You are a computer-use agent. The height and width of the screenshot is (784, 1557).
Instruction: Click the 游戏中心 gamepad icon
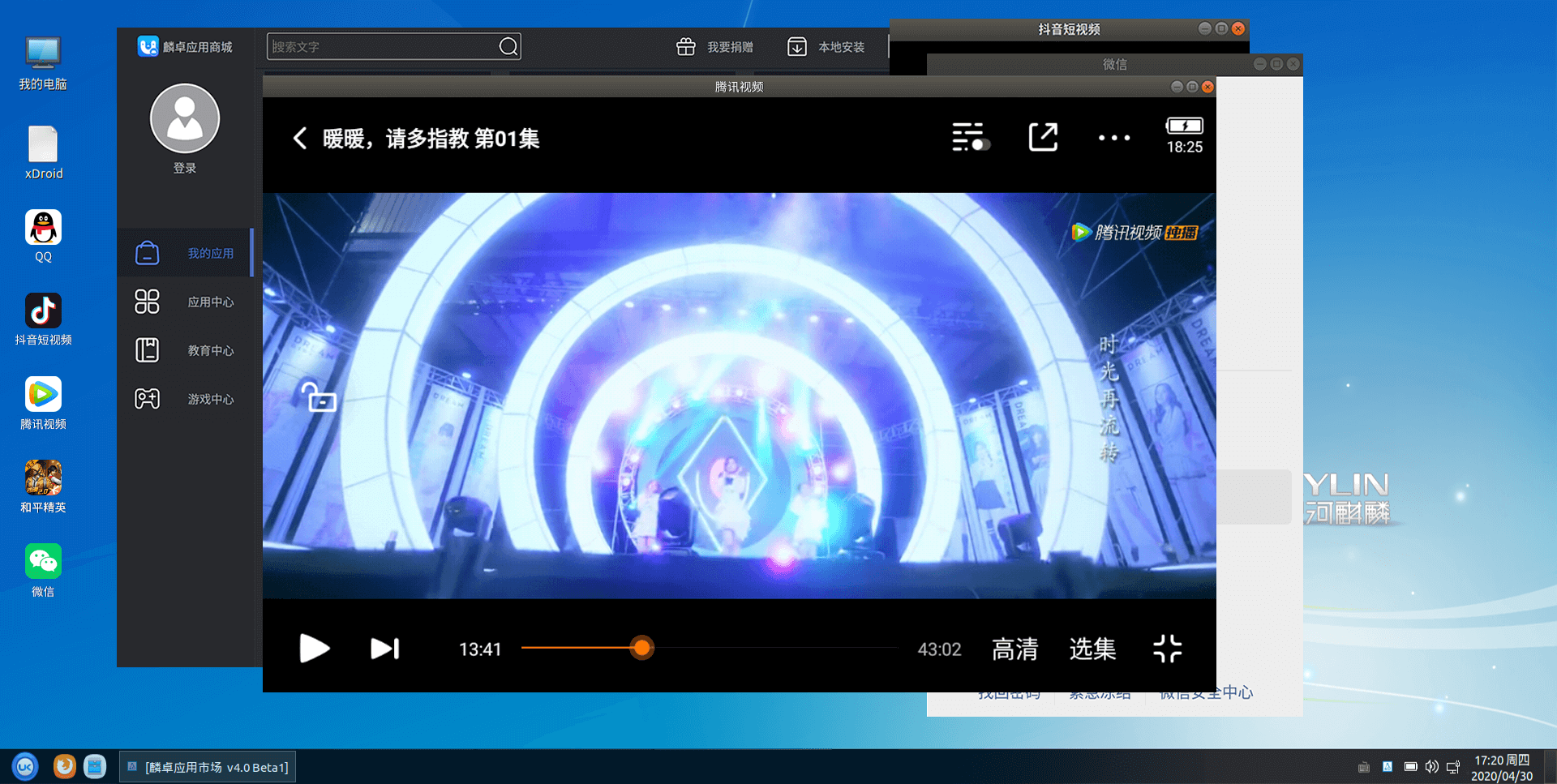pos(147,399)
